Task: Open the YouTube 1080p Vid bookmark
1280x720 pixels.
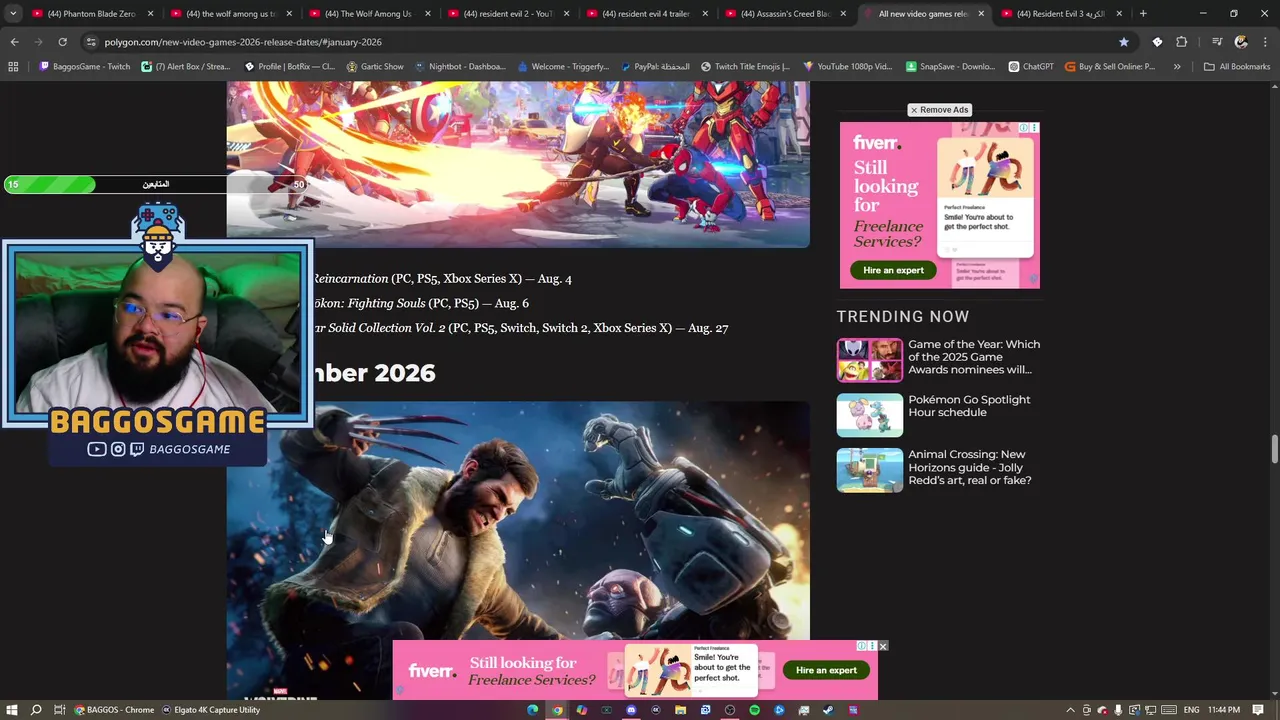Action: (847, 67)
